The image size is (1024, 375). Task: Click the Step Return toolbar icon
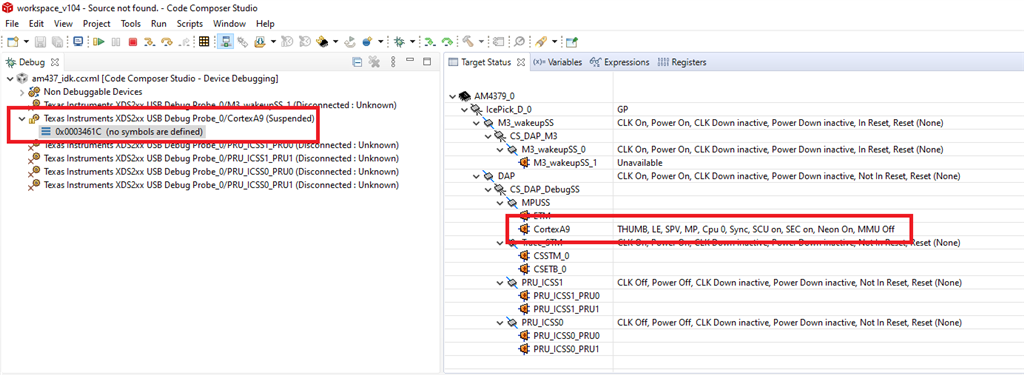[x=184, y=41]
